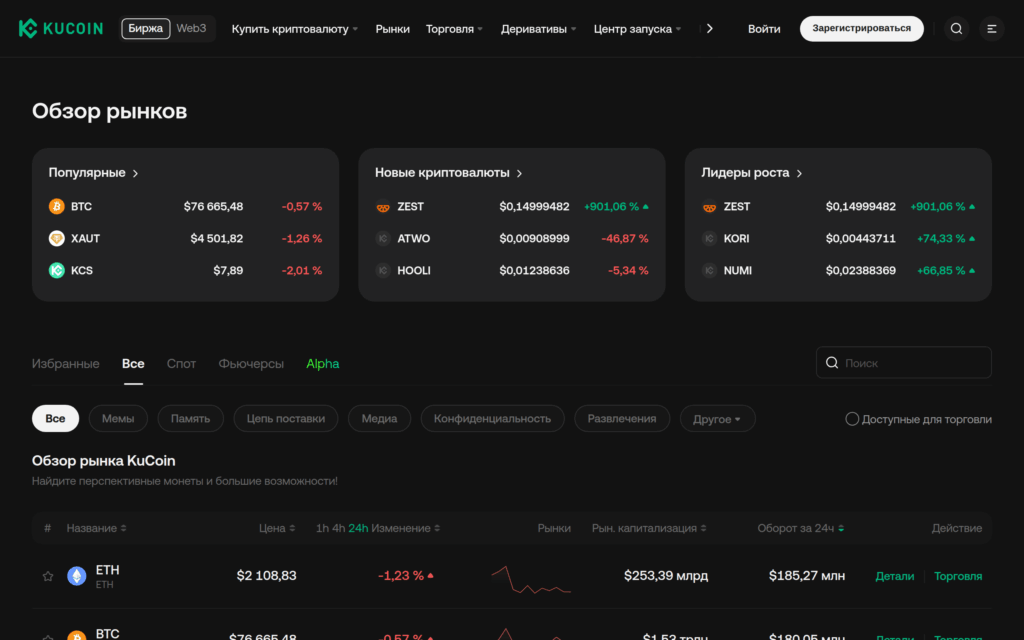This screenshot has height=640, width=1024.
Task: Enable Доступные для торговли option
Action: 852,419
